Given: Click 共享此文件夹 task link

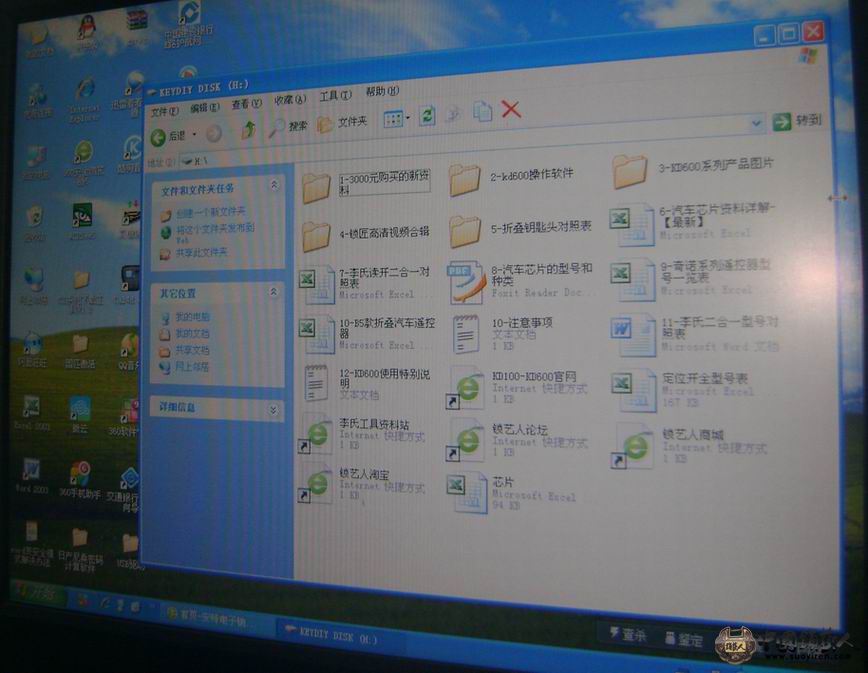Looking at the screenshot, I should tap(194, 253).
